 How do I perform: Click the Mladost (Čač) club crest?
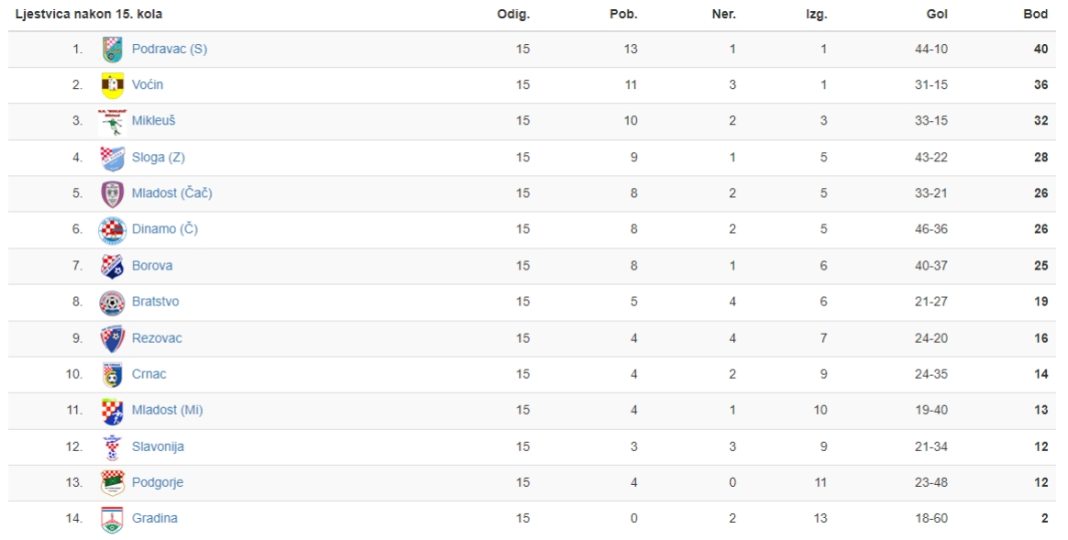click(112, 193)
